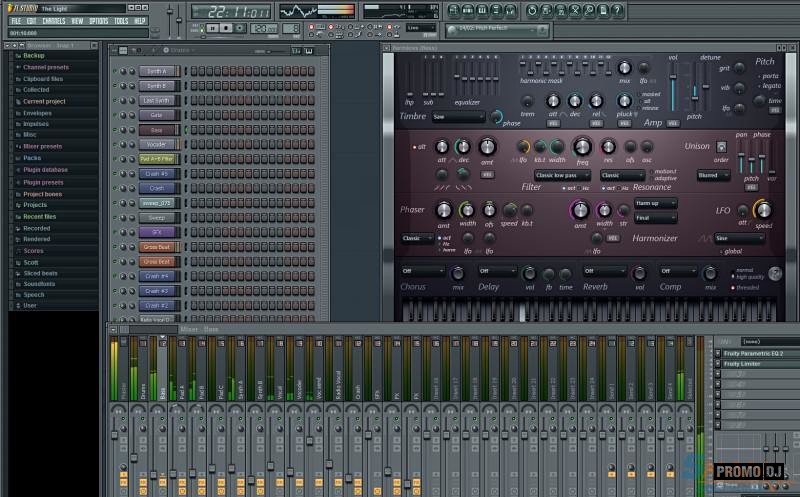Expand the Recent files folder
Screen dimensions: 800x497
[x=39, y=217]
